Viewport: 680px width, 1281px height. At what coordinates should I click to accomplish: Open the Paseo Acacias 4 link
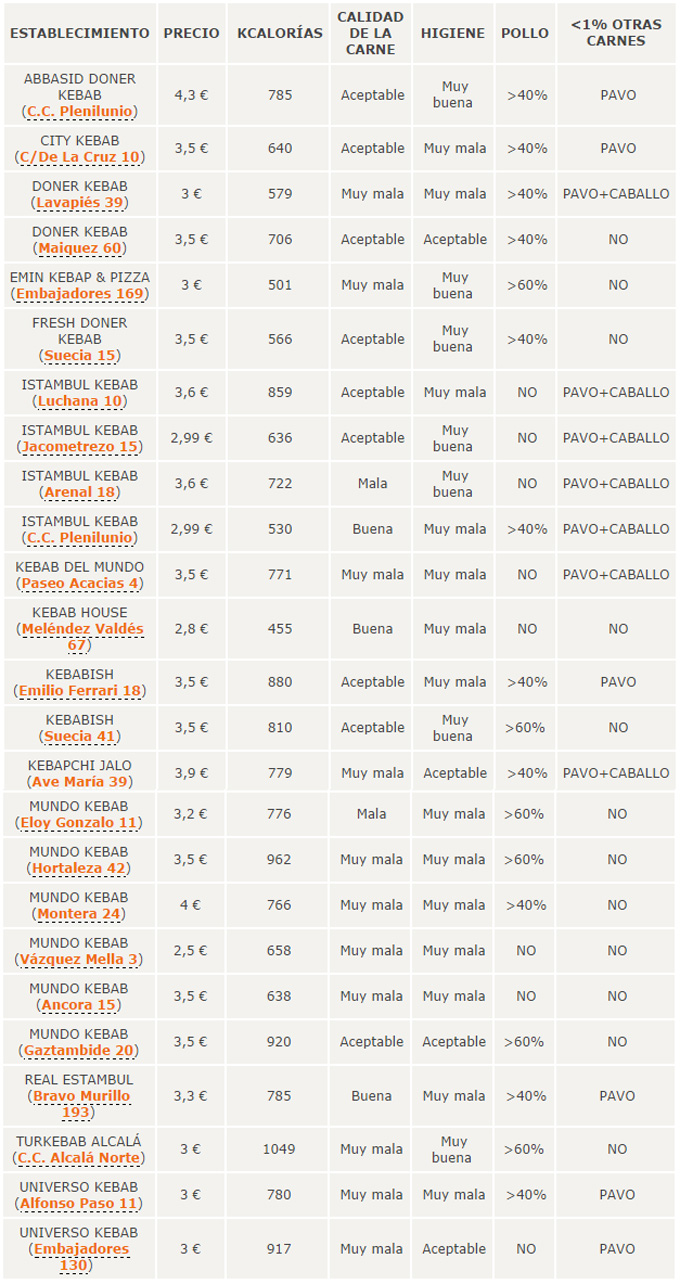pos(80,583)
